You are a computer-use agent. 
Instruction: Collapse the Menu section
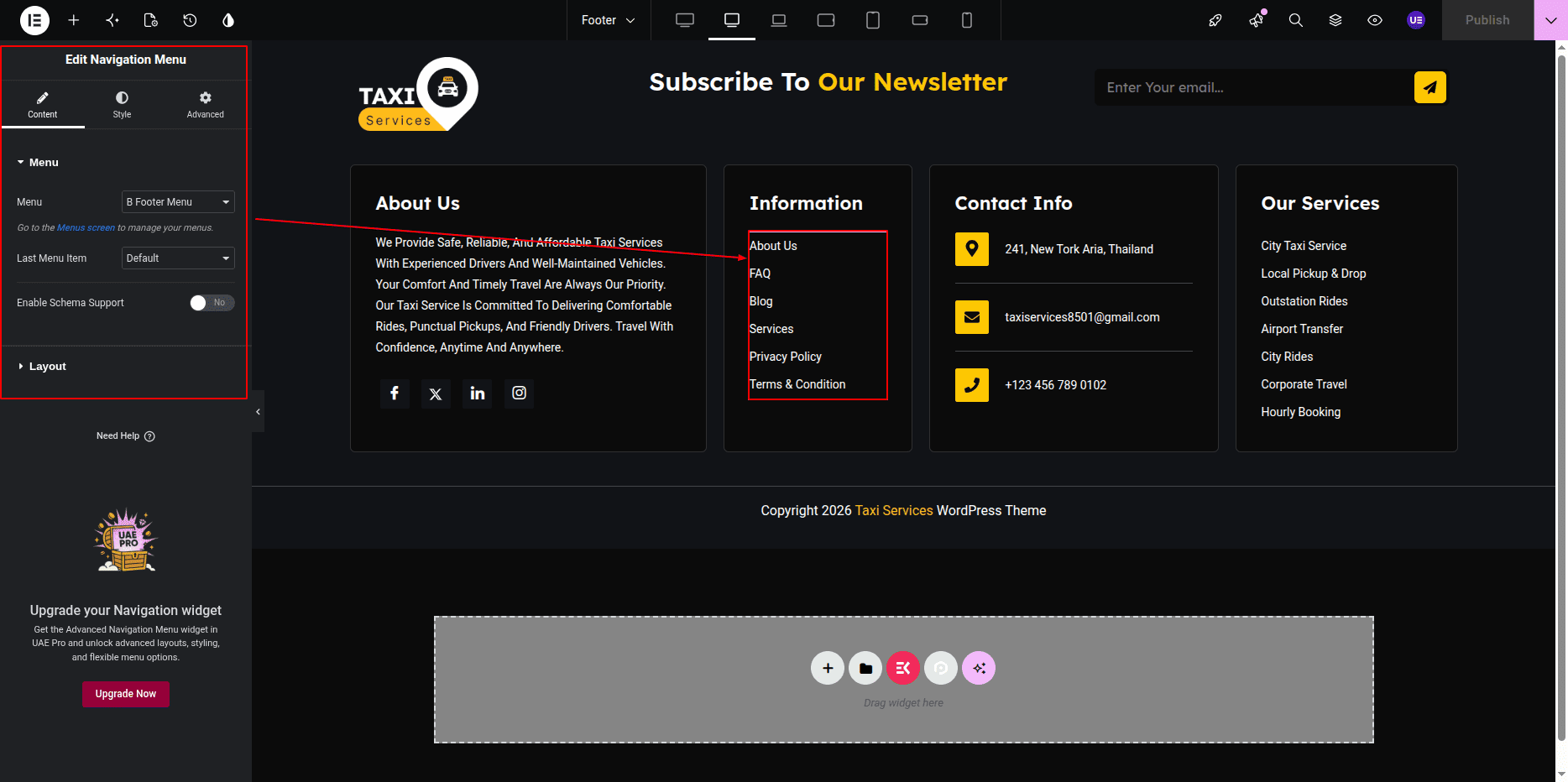tap(38, 163)
